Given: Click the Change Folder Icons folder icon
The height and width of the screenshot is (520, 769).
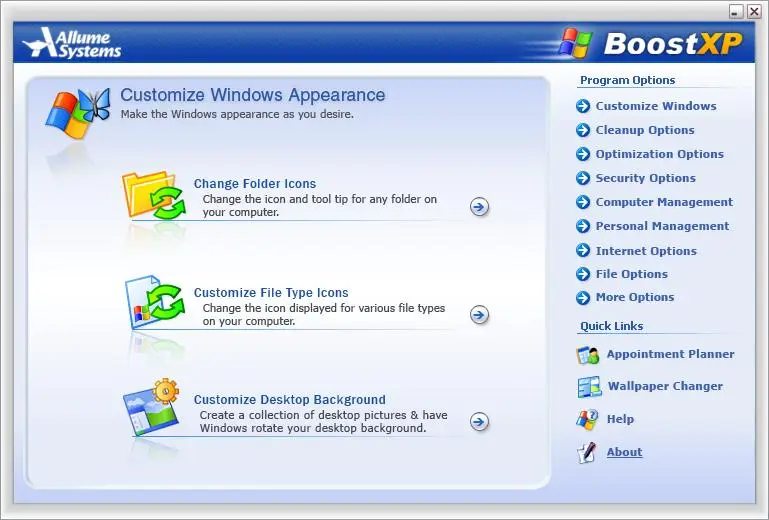Looking at the screenshot, I should click(154, 196).
